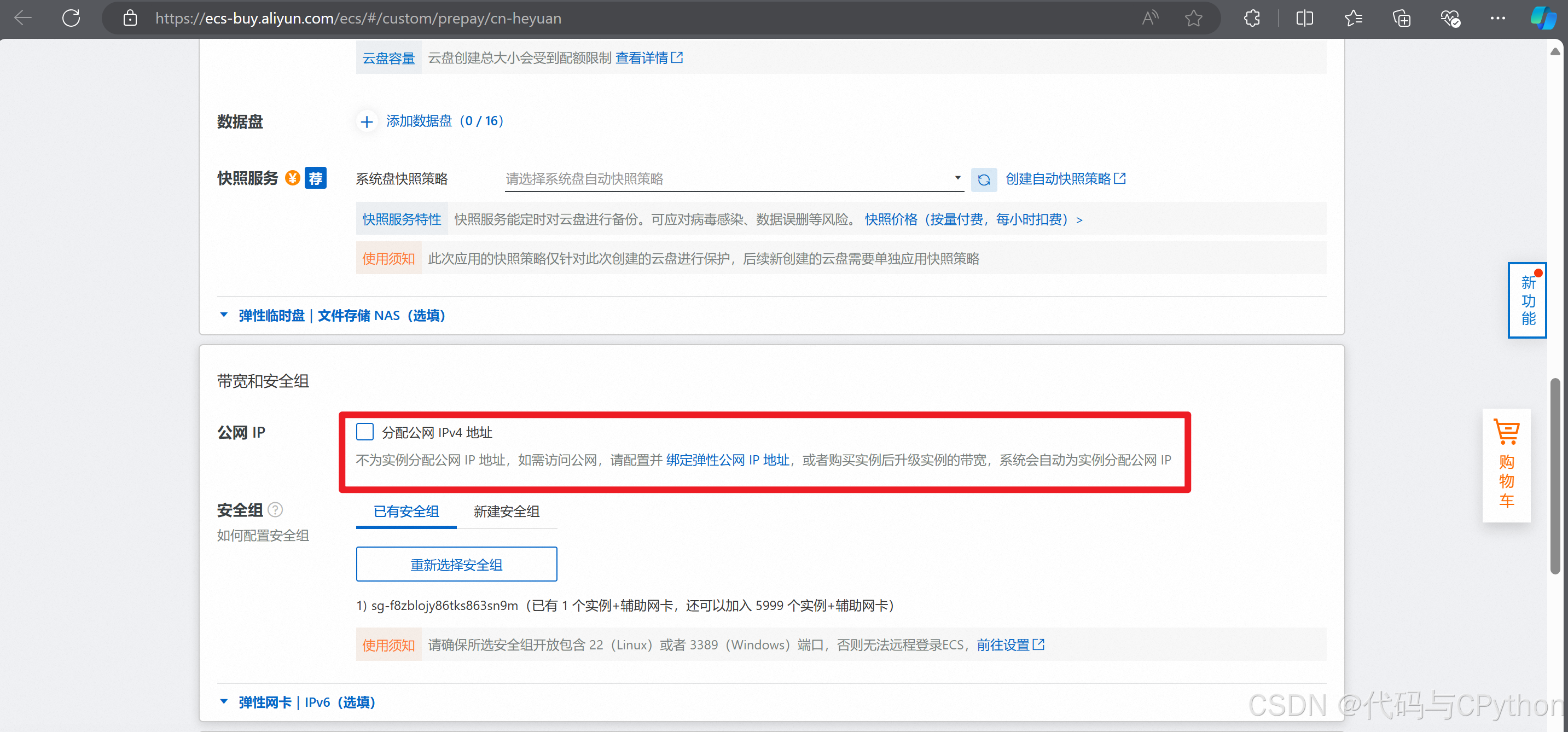Reload the page with refresh icon

[71, 18]
